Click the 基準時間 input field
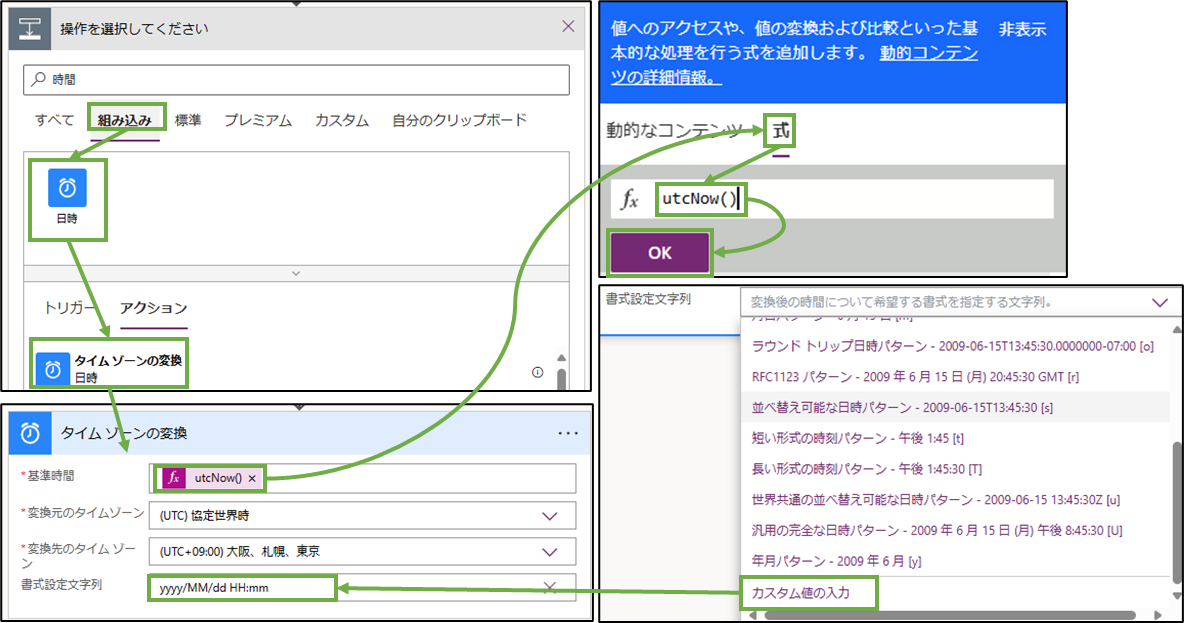Image resolution: width=1184 pixels, height=623 pixels. coord(362,478)
